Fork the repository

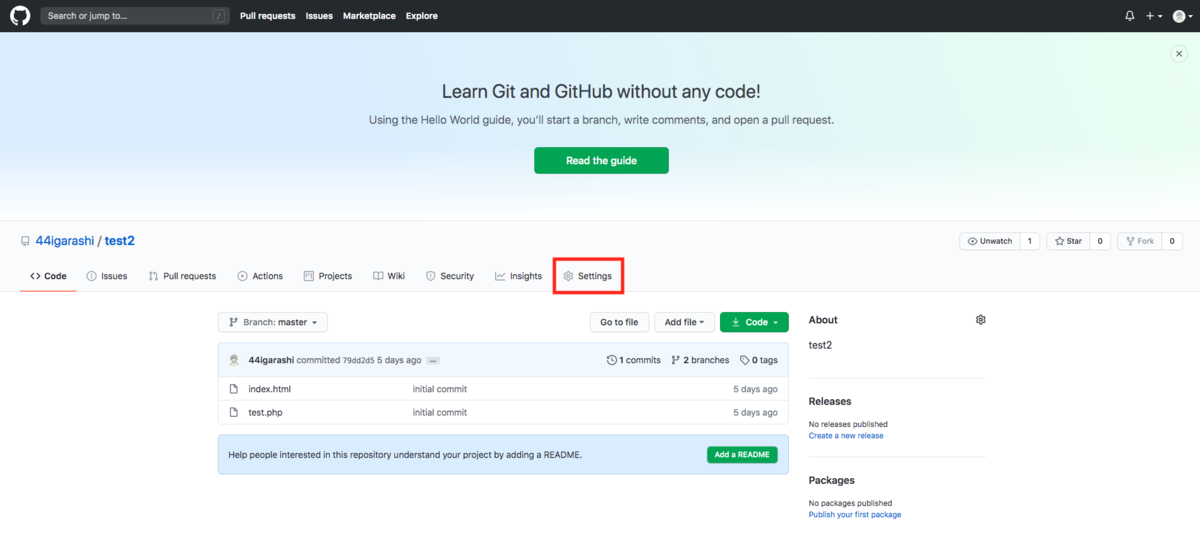pyautogui.click(x=1138, y=241)
